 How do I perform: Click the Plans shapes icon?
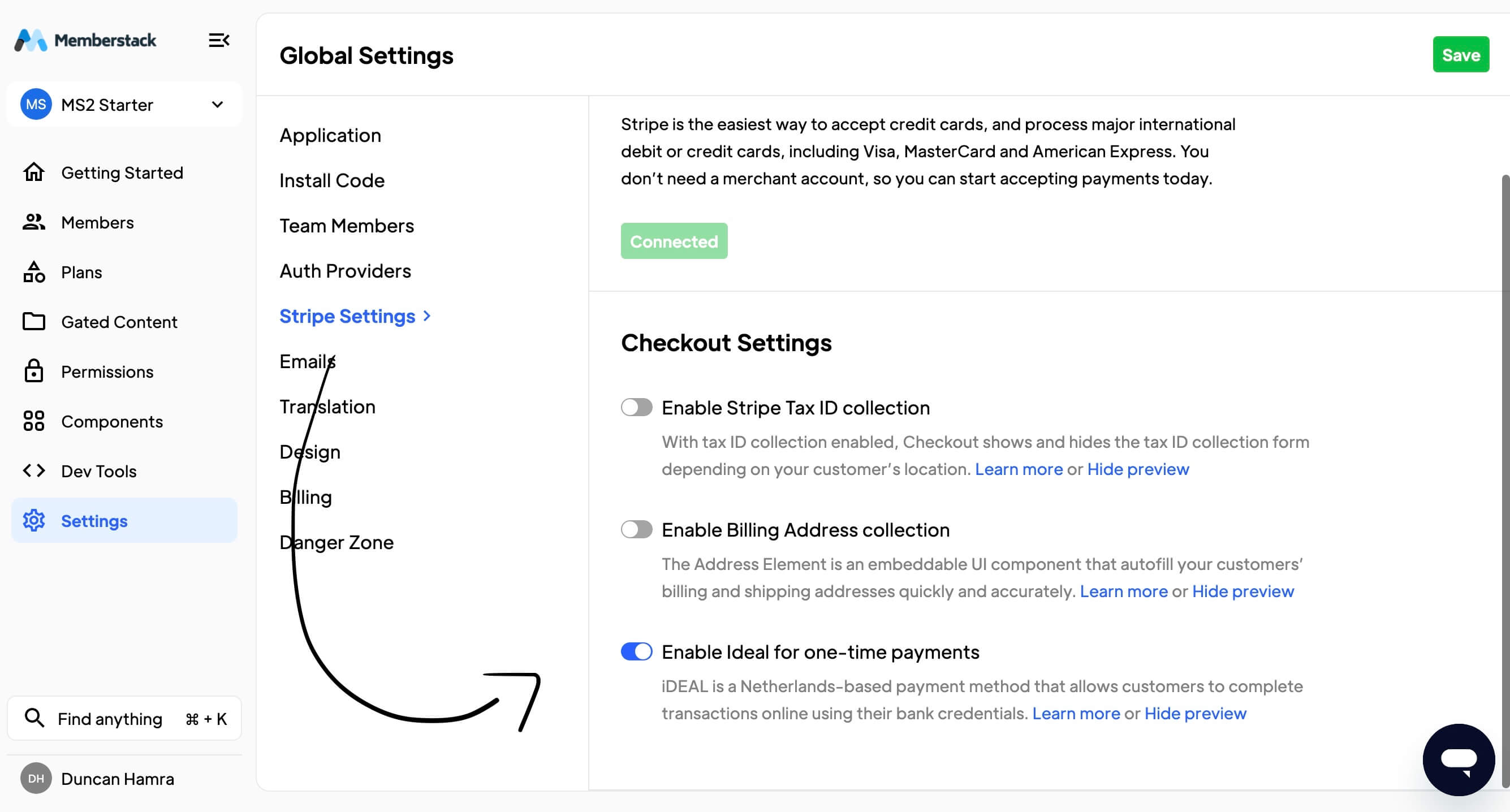(x=33, y=272)
